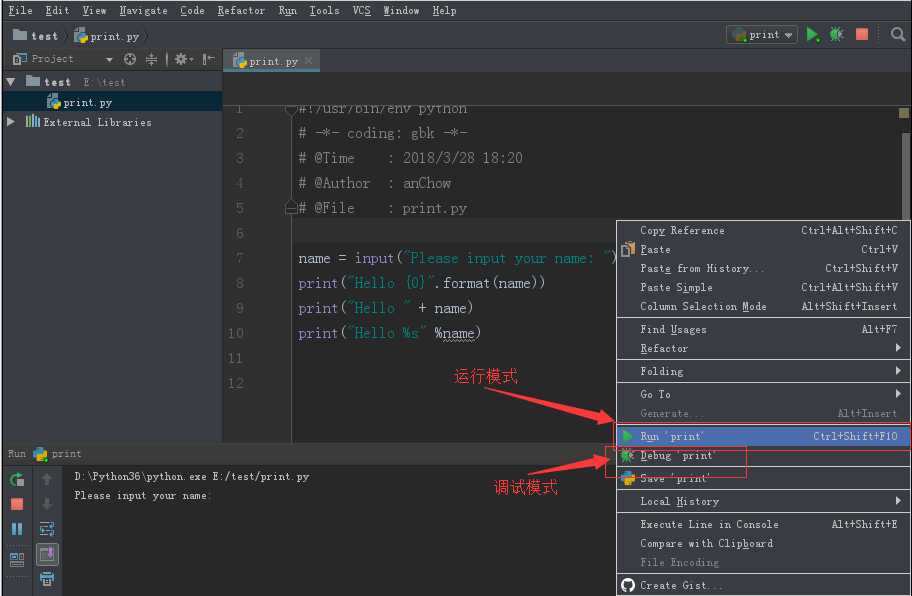912x596 pixels.
Task: Select Create Gist option
Action: point(763,585)
